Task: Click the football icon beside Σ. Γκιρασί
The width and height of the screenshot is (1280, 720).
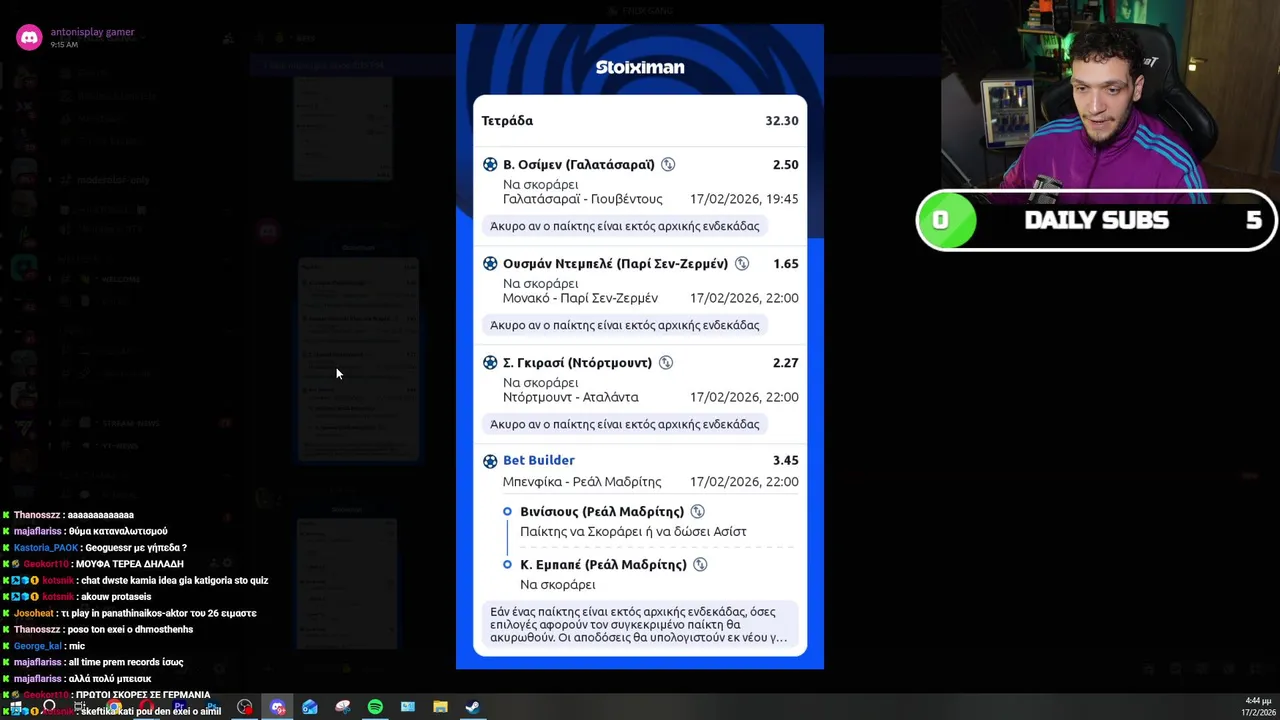Action: (490, 363)
